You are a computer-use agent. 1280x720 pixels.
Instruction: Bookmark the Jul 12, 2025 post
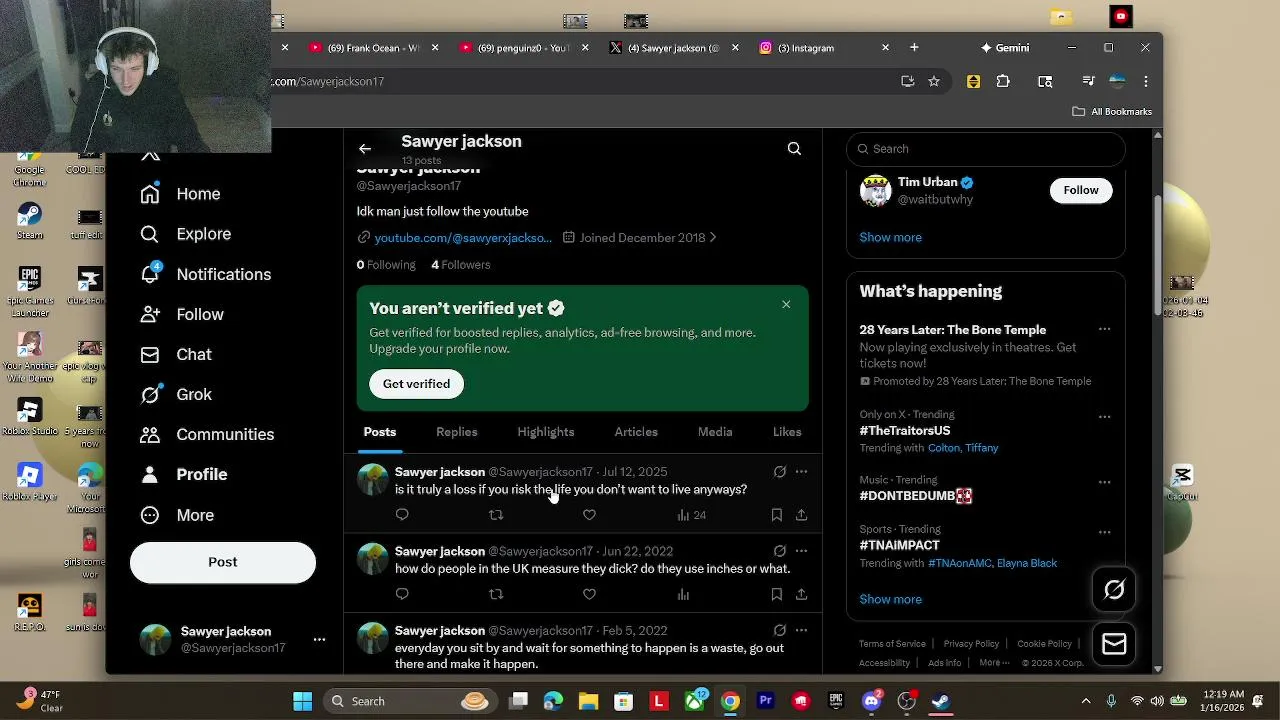point(776,515)
